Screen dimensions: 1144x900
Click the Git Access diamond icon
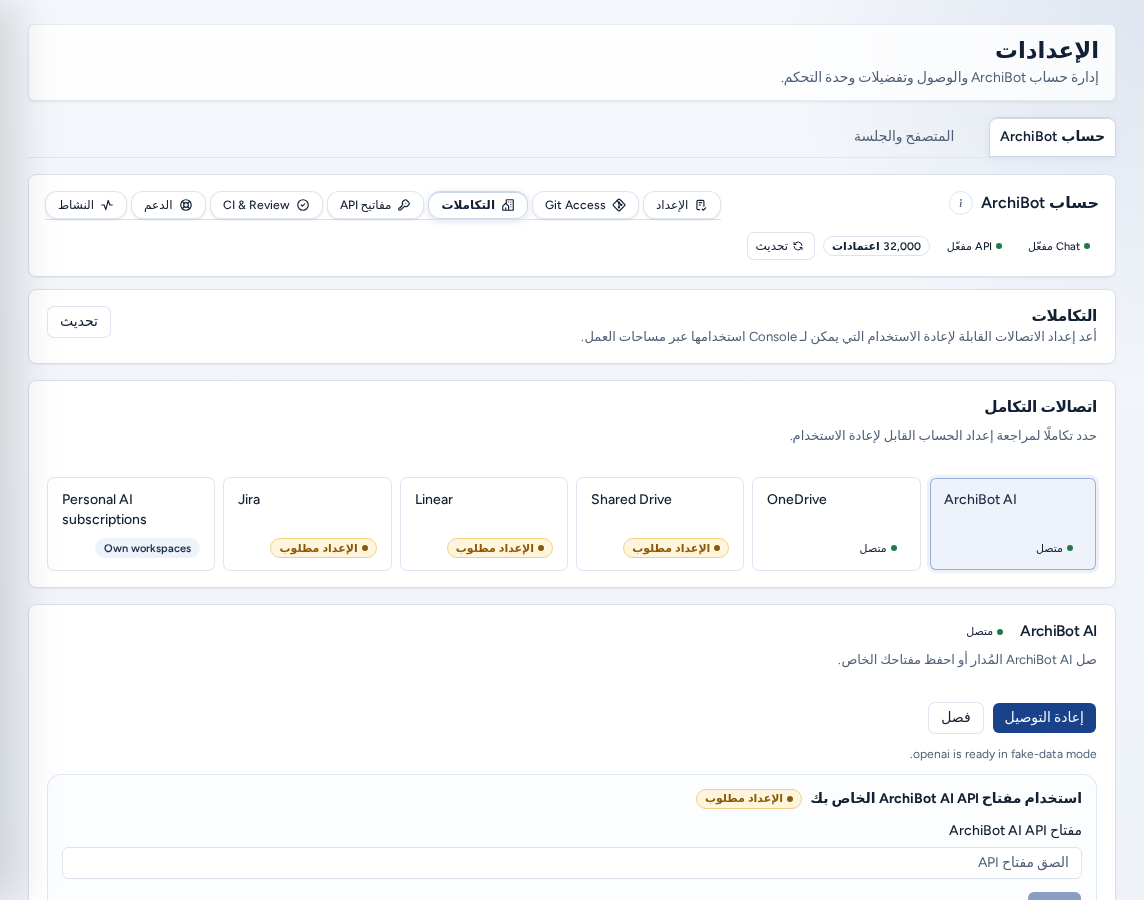[619, 205]
